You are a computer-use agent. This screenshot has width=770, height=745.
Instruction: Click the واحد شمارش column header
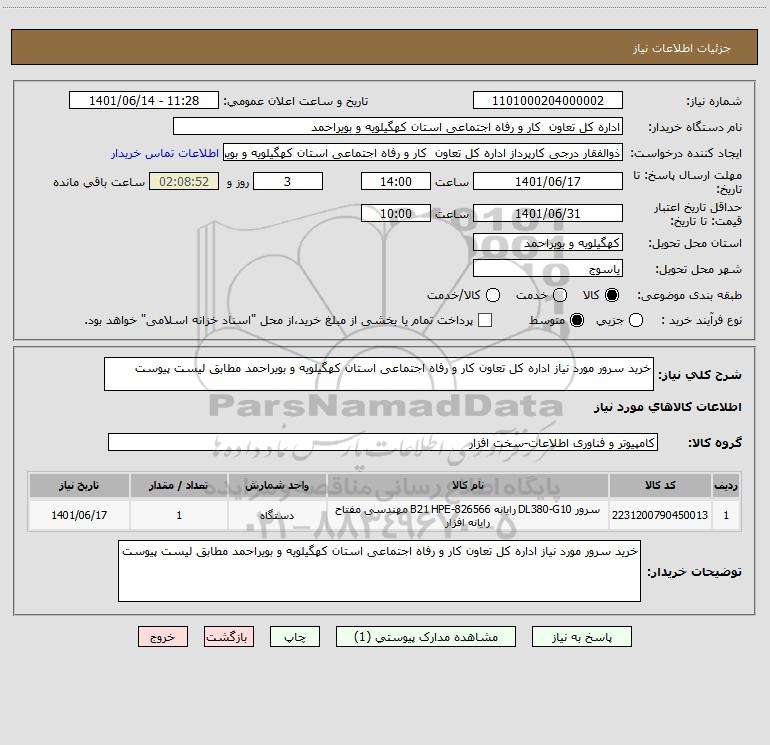pos(277,485)
